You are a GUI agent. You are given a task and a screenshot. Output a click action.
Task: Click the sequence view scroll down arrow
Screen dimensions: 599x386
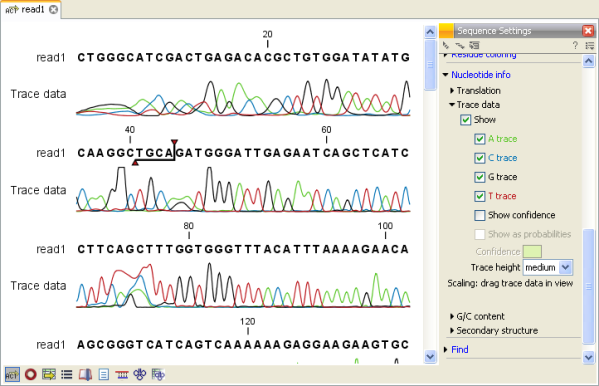tap(430, 357)
